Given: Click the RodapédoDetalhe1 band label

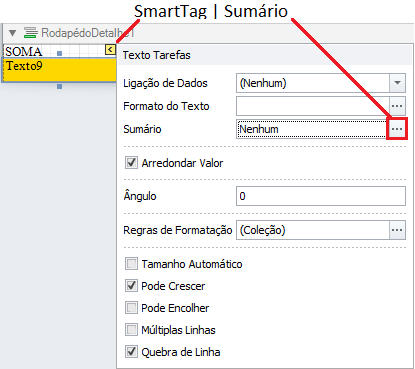Looking at the screenshot, I should pos(87,33).
